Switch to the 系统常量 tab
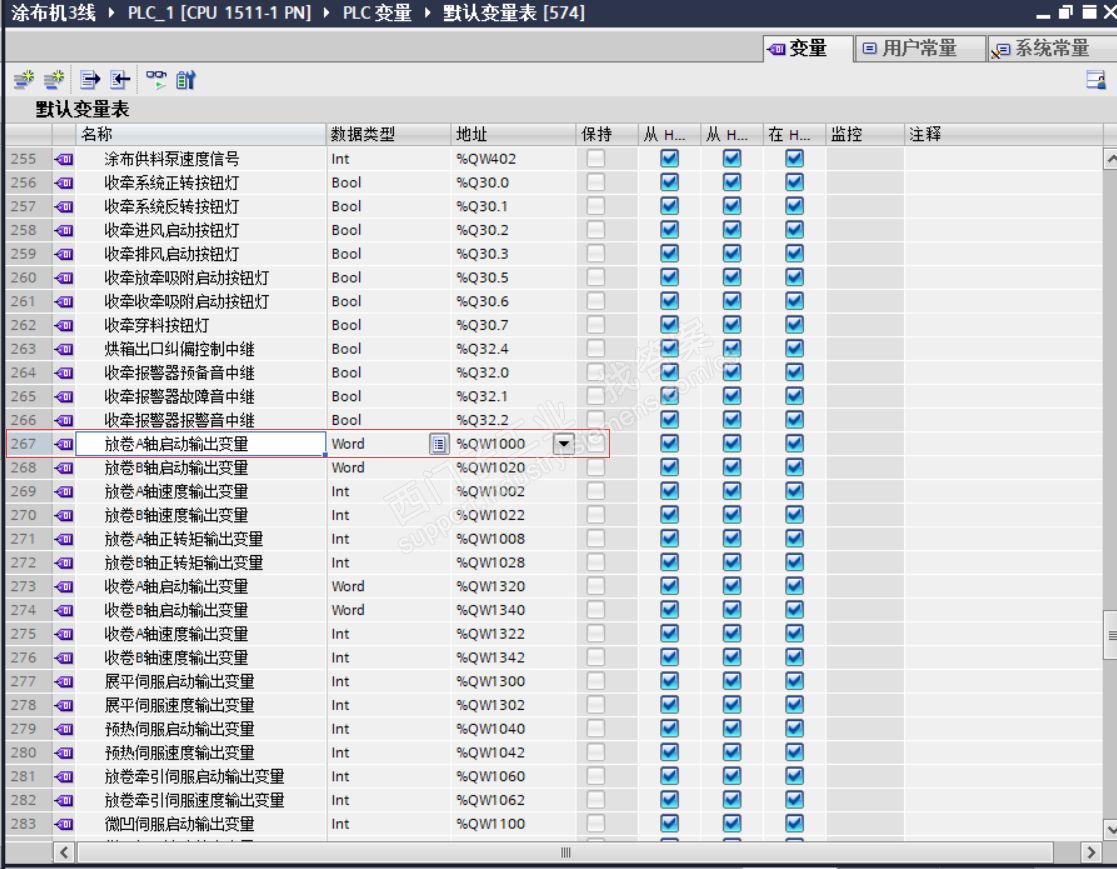Image resolution: width=1117 pixels, height=869 pixels. [x=1051, y=48]
